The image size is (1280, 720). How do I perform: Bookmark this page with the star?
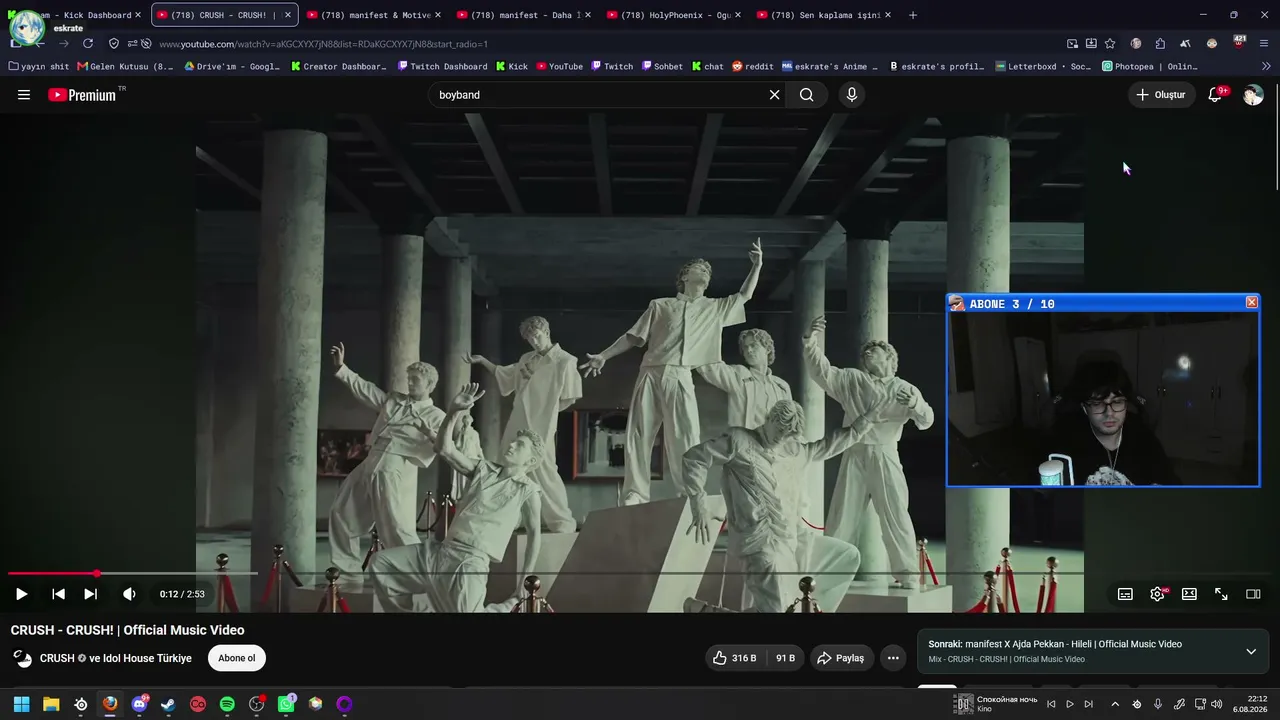click(x=1110, y=44)
